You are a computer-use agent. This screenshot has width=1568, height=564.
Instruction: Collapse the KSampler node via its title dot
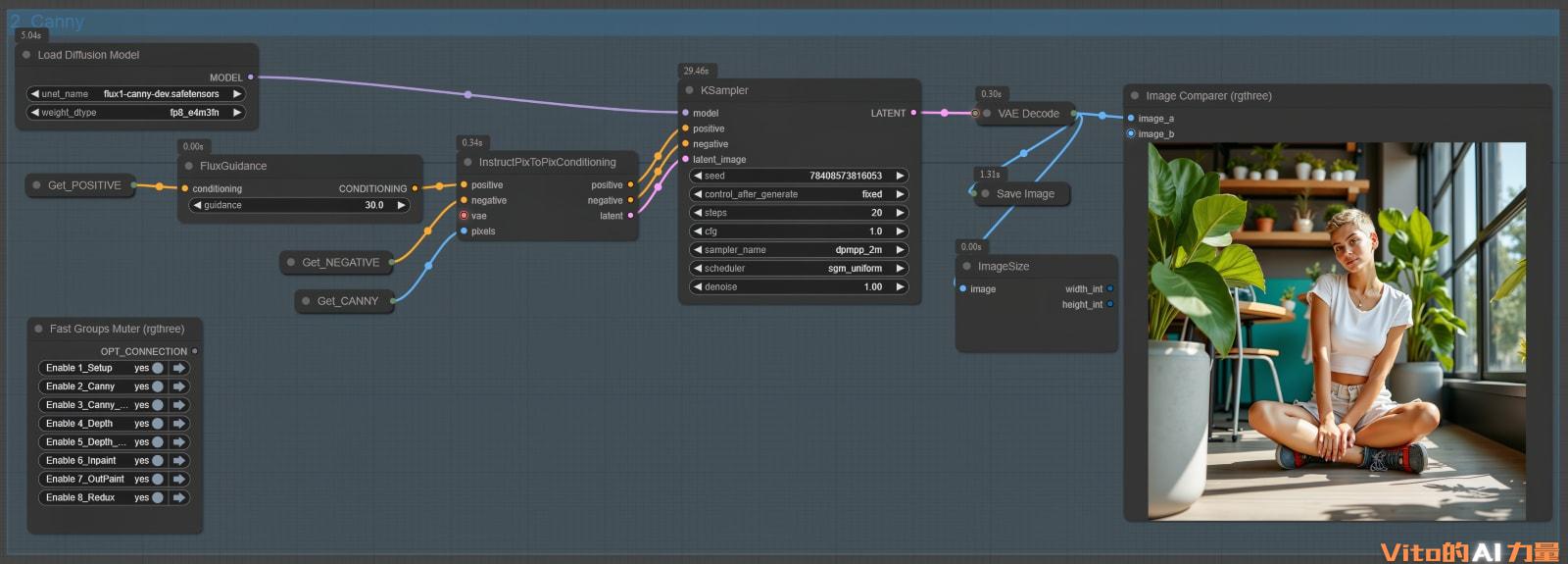coord(690,90)
